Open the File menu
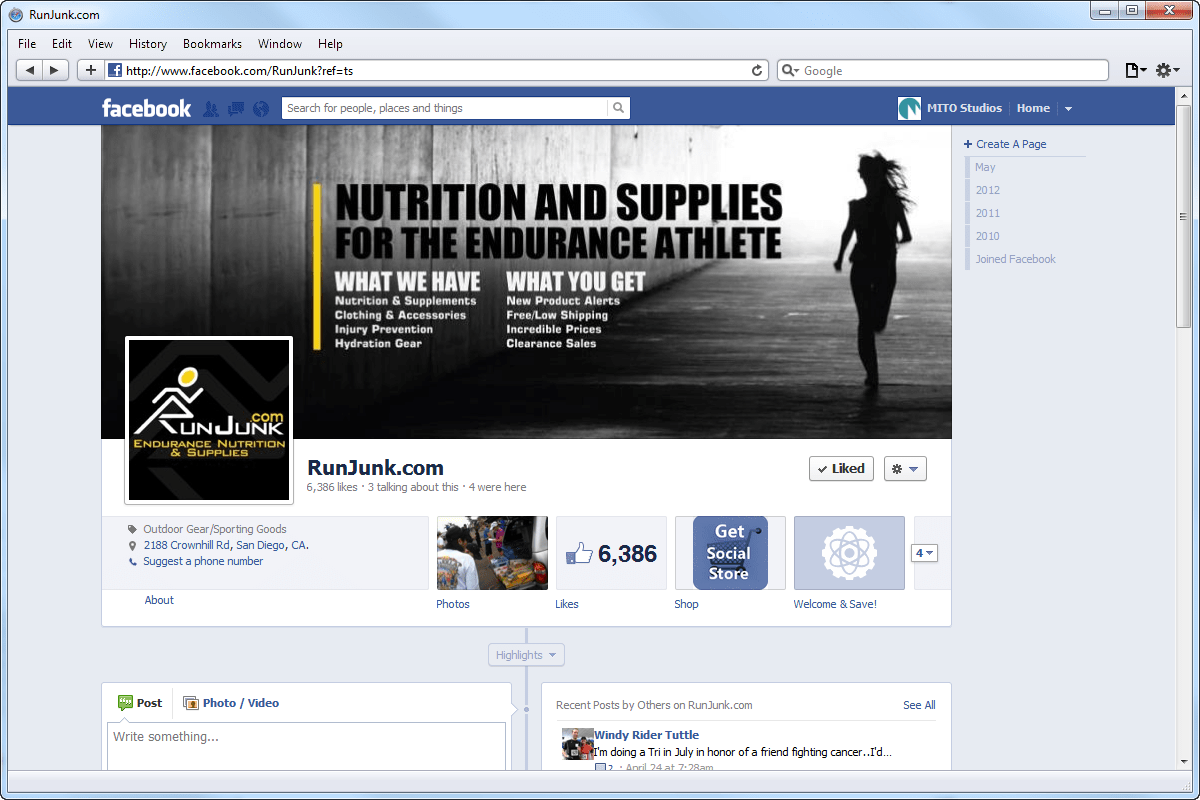Screen dimensions: 1200x800 pos(27,44)
